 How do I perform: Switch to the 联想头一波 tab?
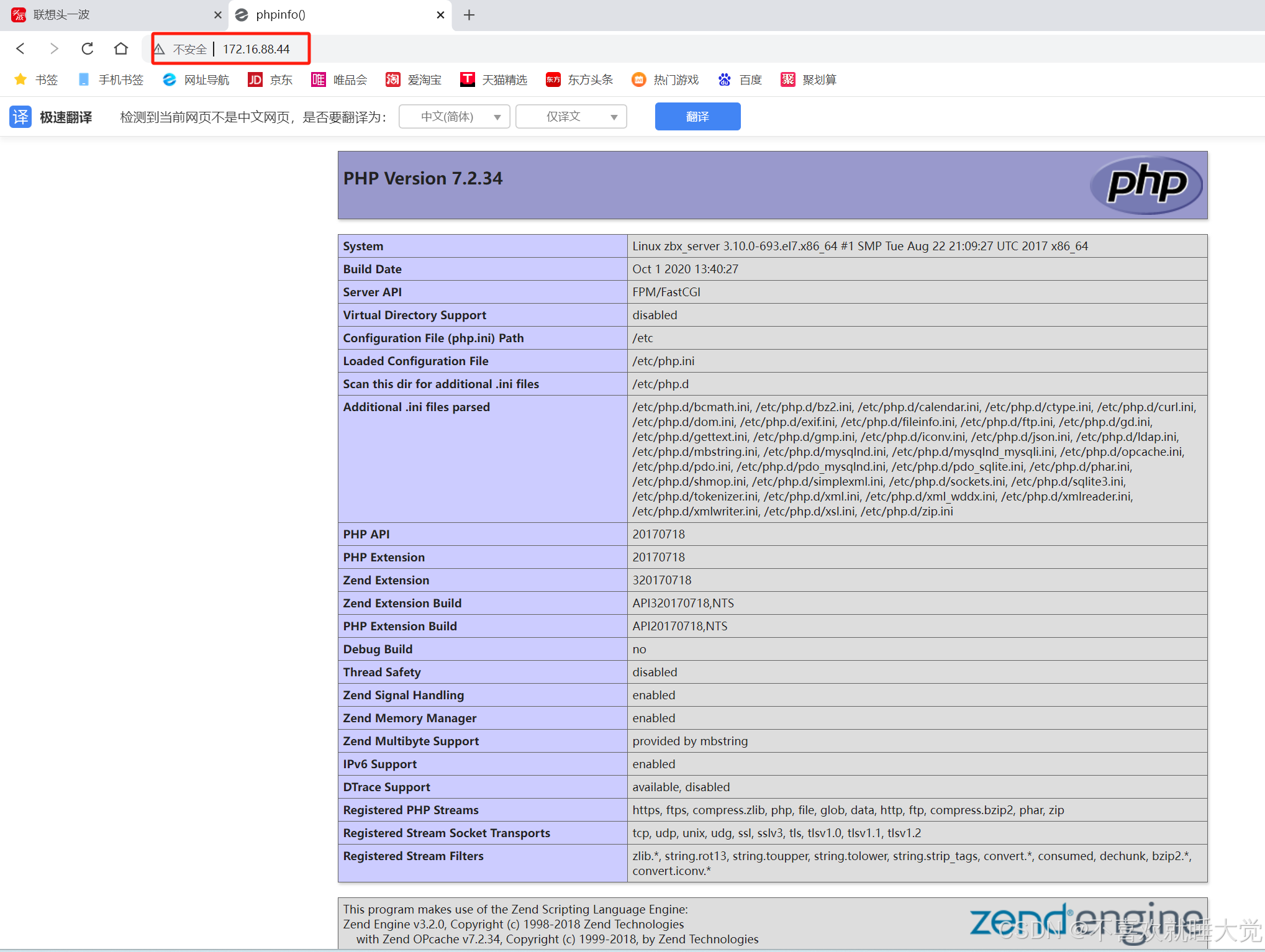coord(116,15)
